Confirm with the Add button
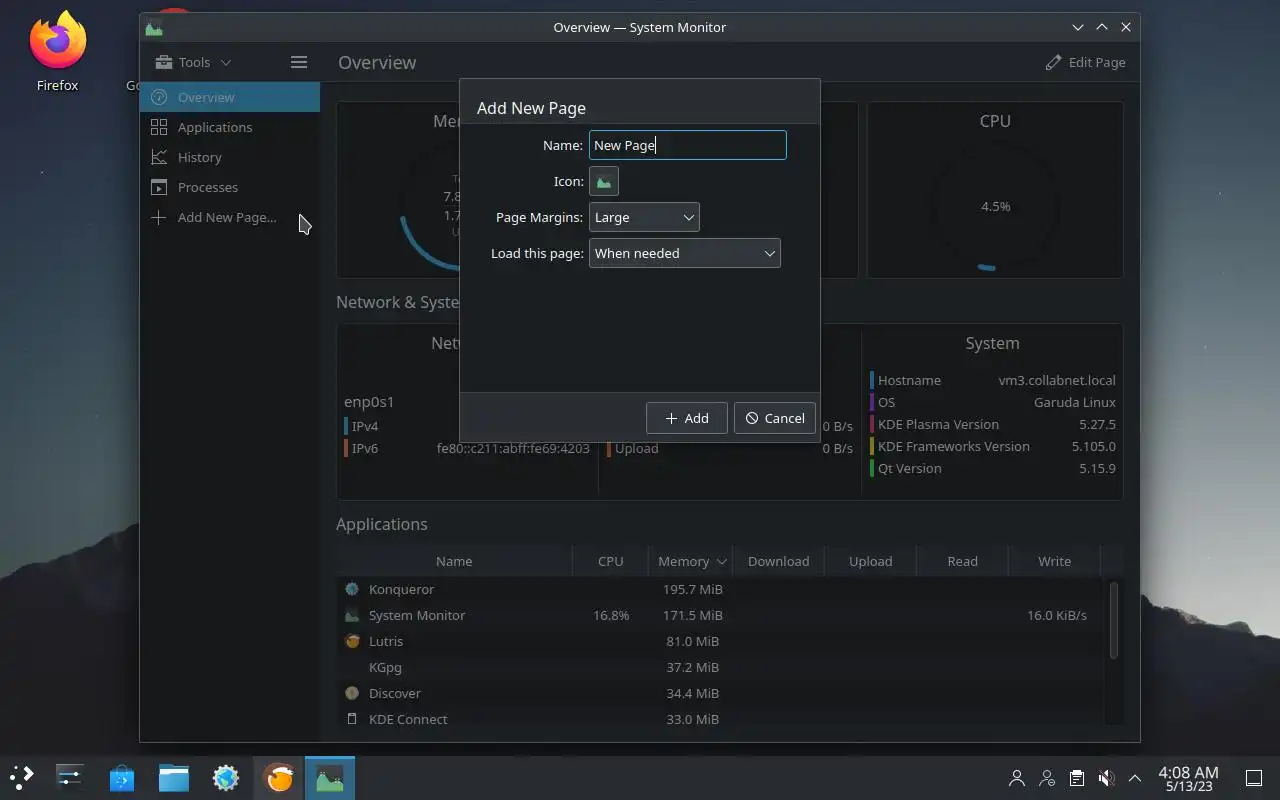The height and width of the screenshot is (800, 1280). [x=687, y=418]
